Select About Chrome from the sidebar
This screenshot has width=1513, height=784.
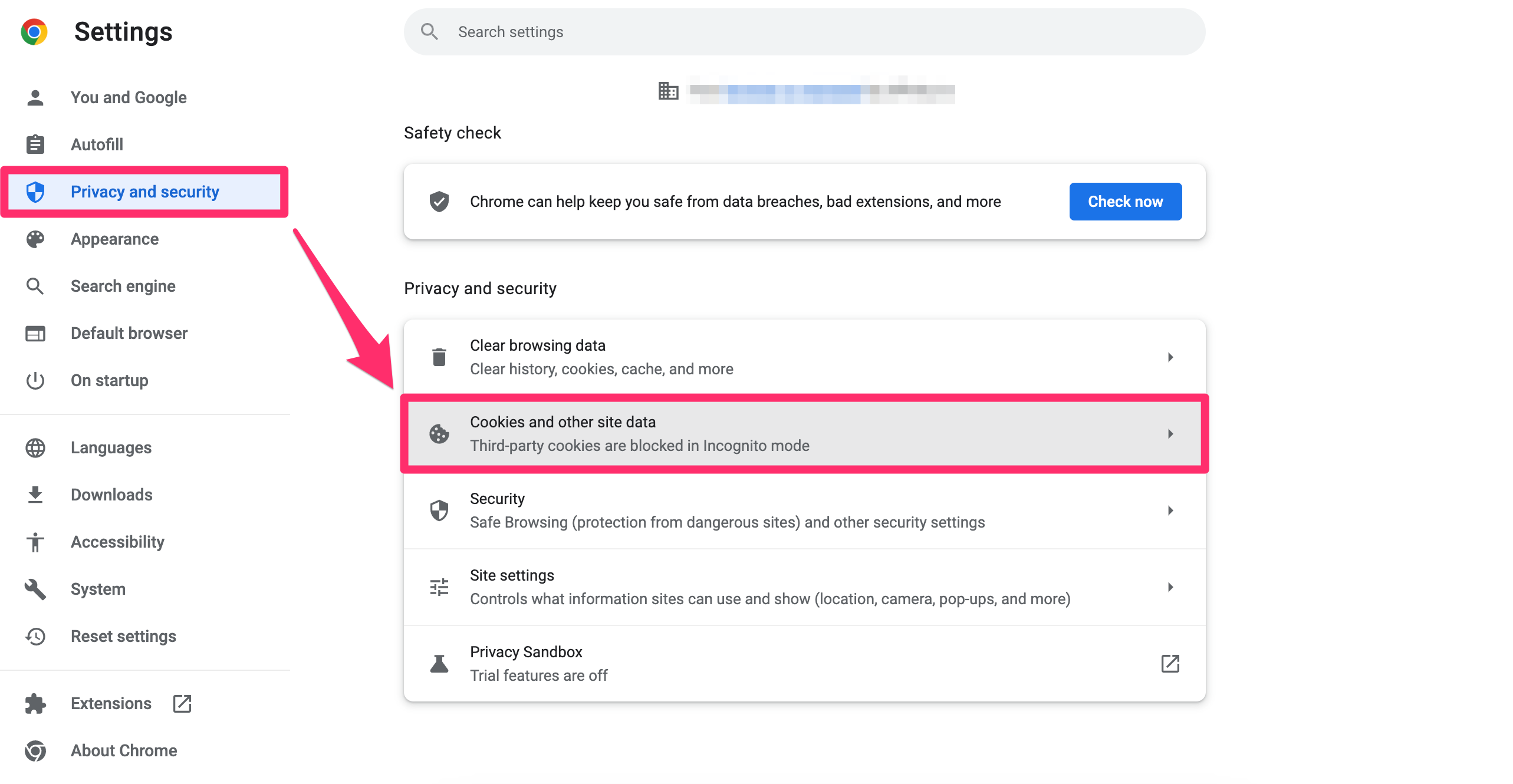(123, 750)
